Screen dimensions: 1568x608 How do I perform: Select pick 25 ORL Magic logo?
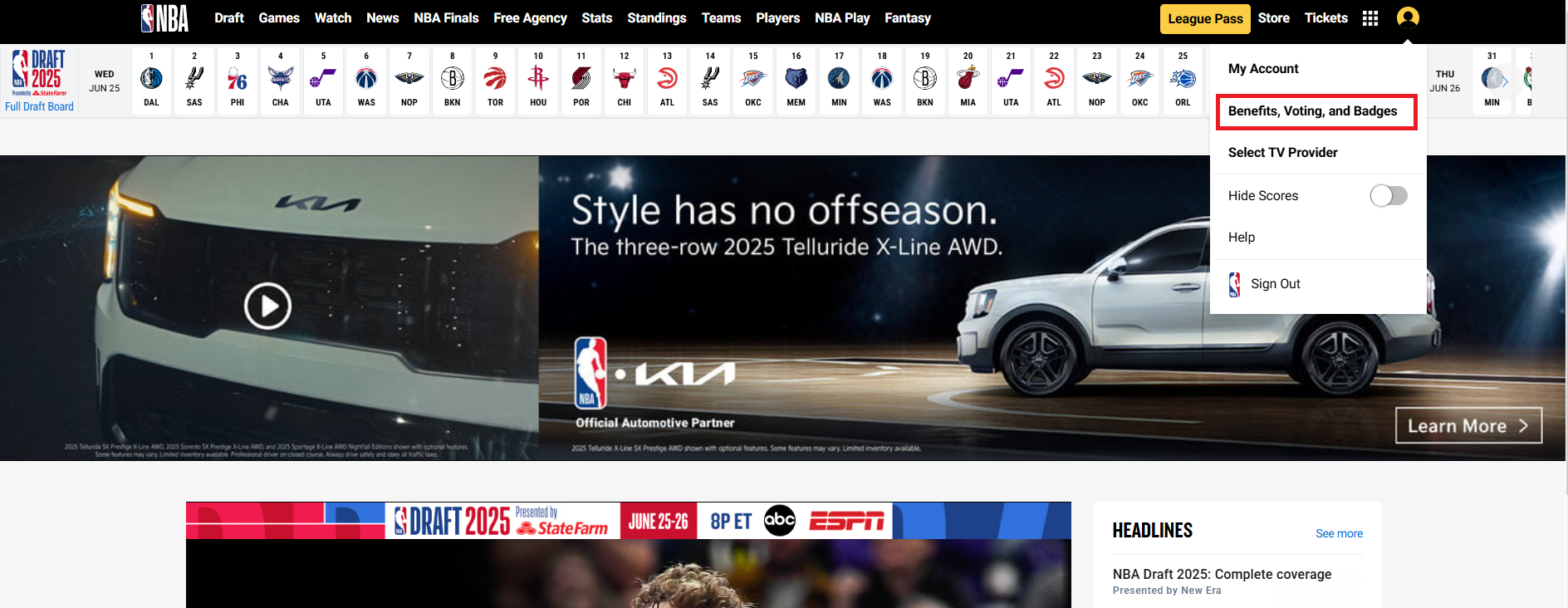coord(1183,78)
